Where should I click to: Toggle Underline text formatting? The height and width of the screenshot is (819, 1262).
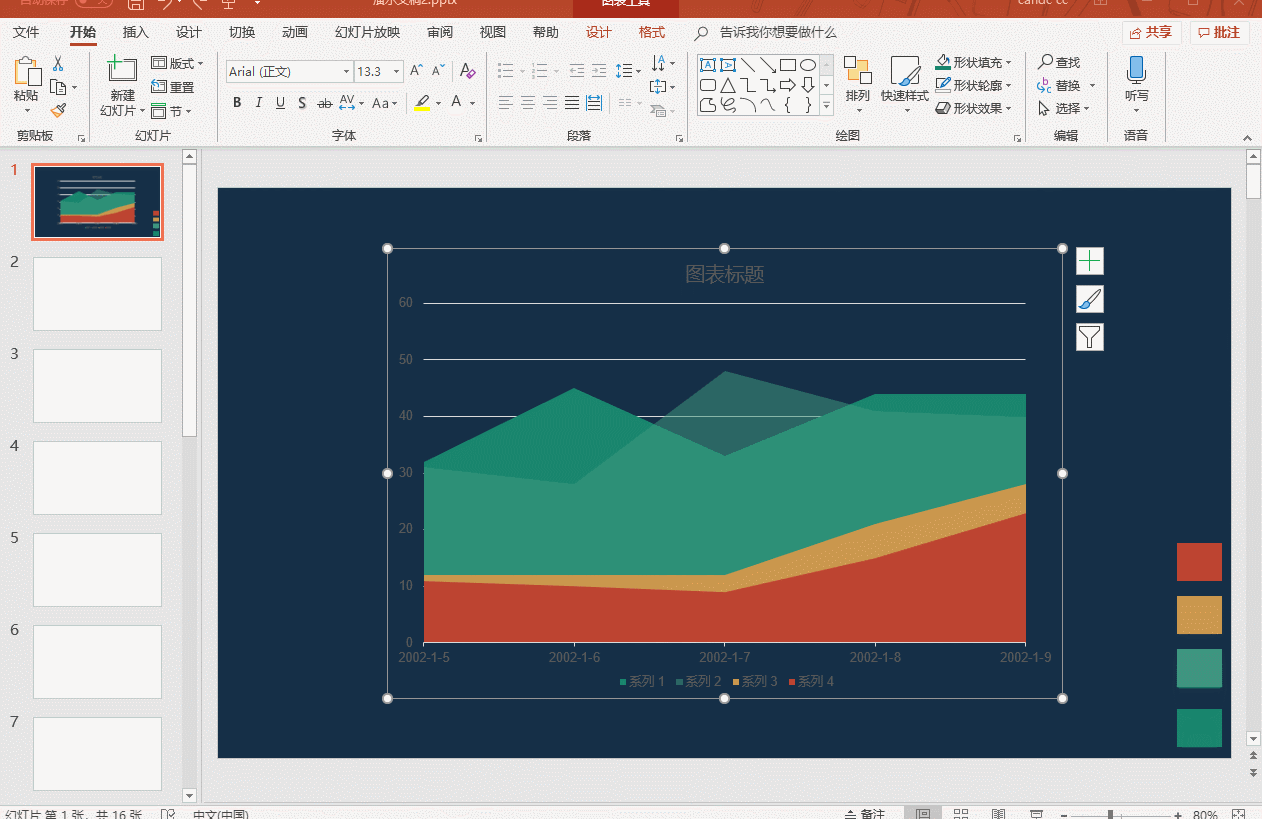click(x=280, y=103)
